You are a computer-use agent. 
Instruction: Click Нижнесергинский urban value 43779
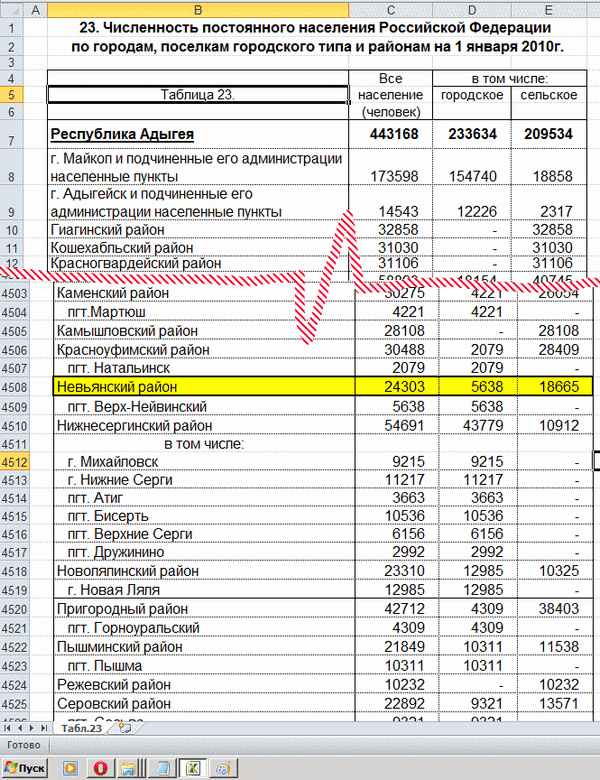(478, 426)
